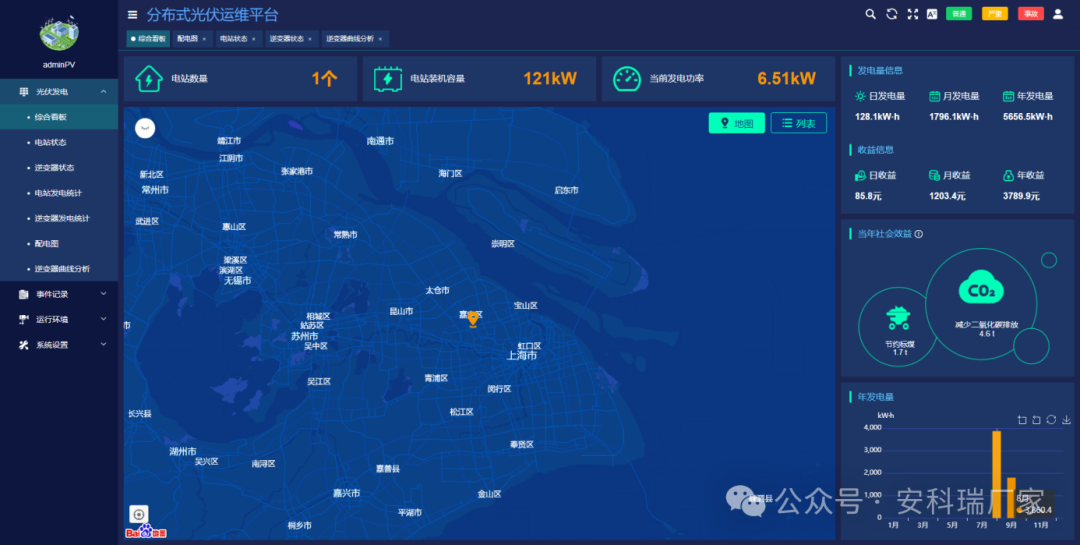The height and width of the screenshot is (545, 1080).
Task: Open the user profile icon
Action: point(1058,14)
